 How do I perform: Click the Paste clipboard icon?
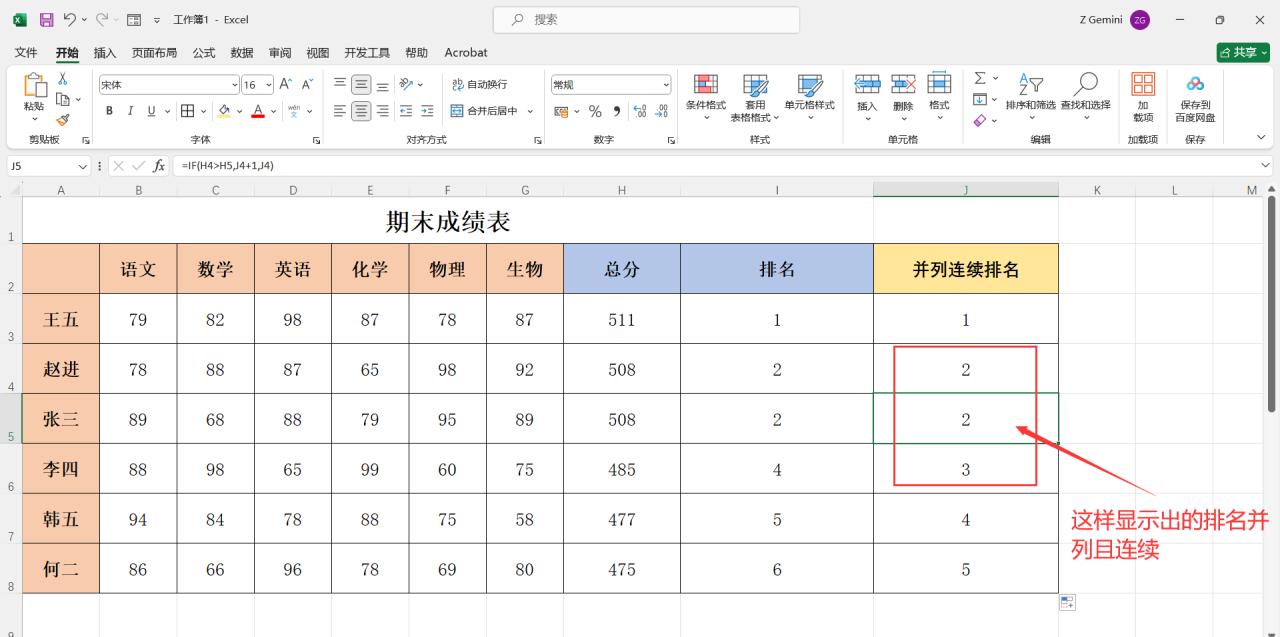pos(34,87)
